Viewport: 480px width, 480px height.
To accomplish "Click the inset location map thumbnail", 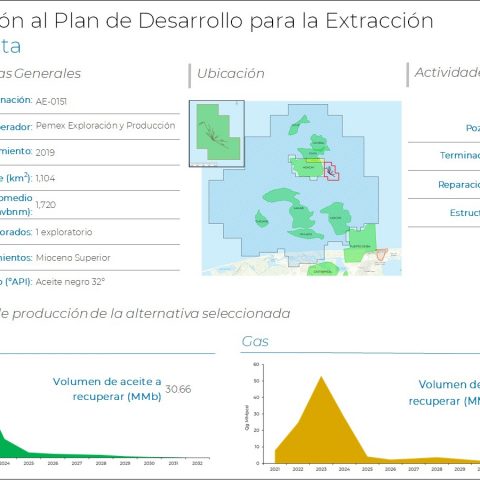I will (217, 133).
